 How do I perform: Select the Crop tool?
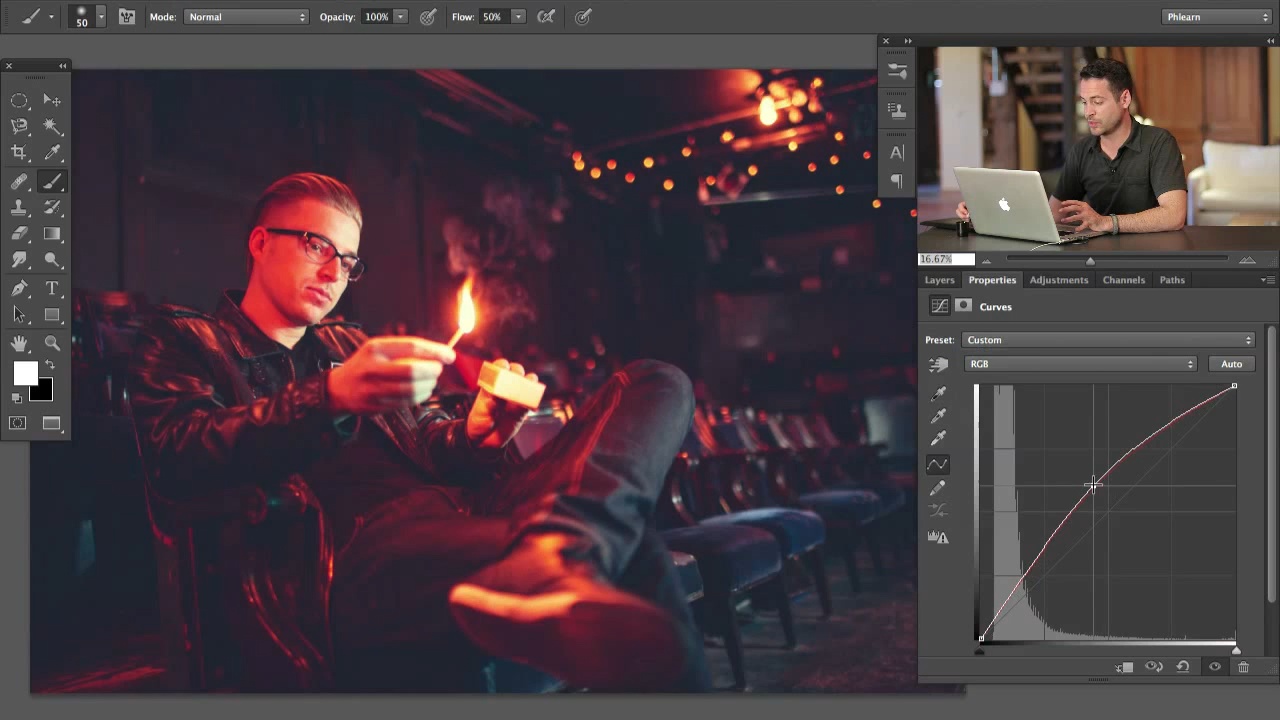coord(19,153)
